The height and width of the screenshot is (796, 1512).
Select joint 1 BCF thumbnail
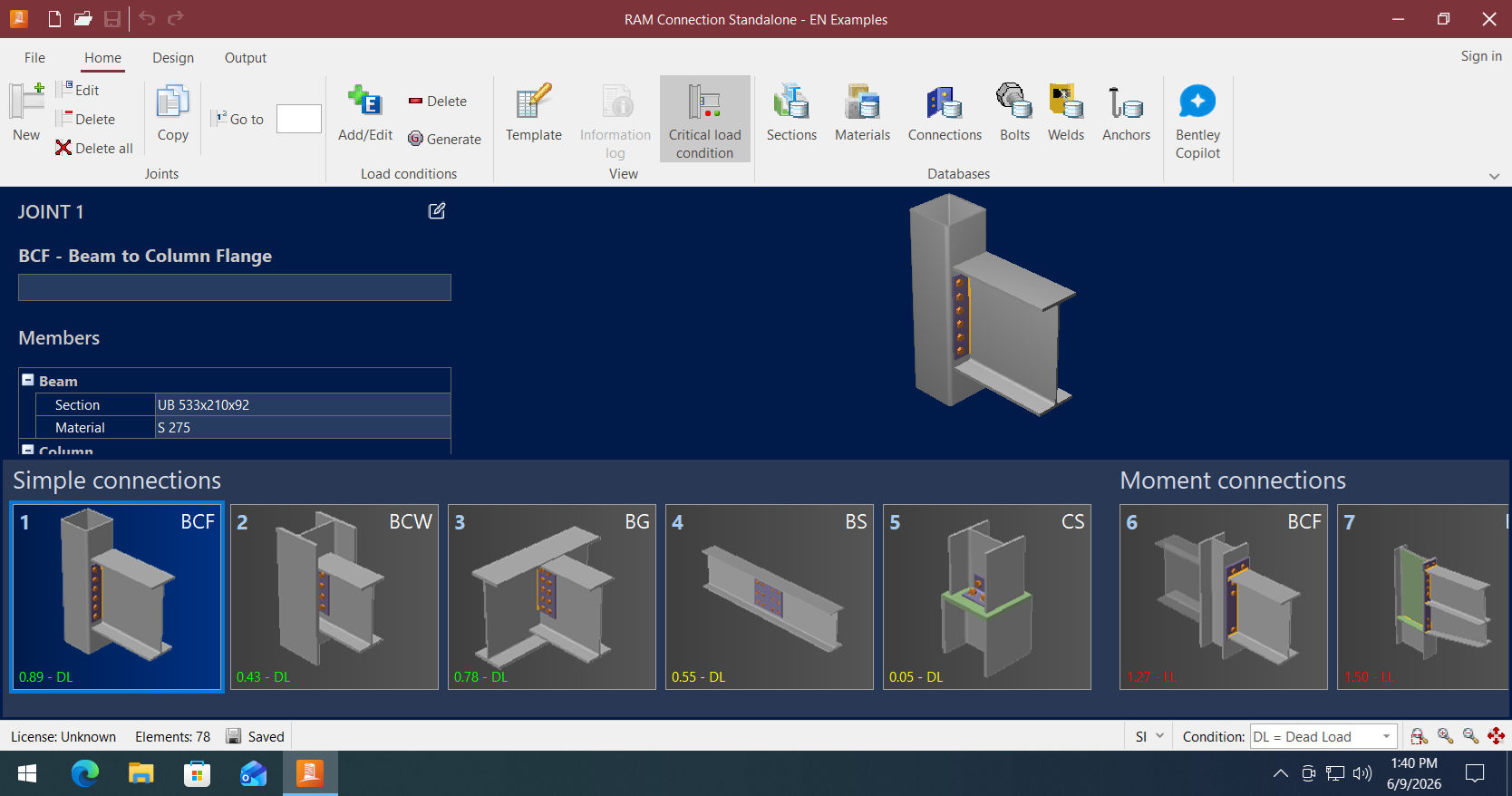117,597
